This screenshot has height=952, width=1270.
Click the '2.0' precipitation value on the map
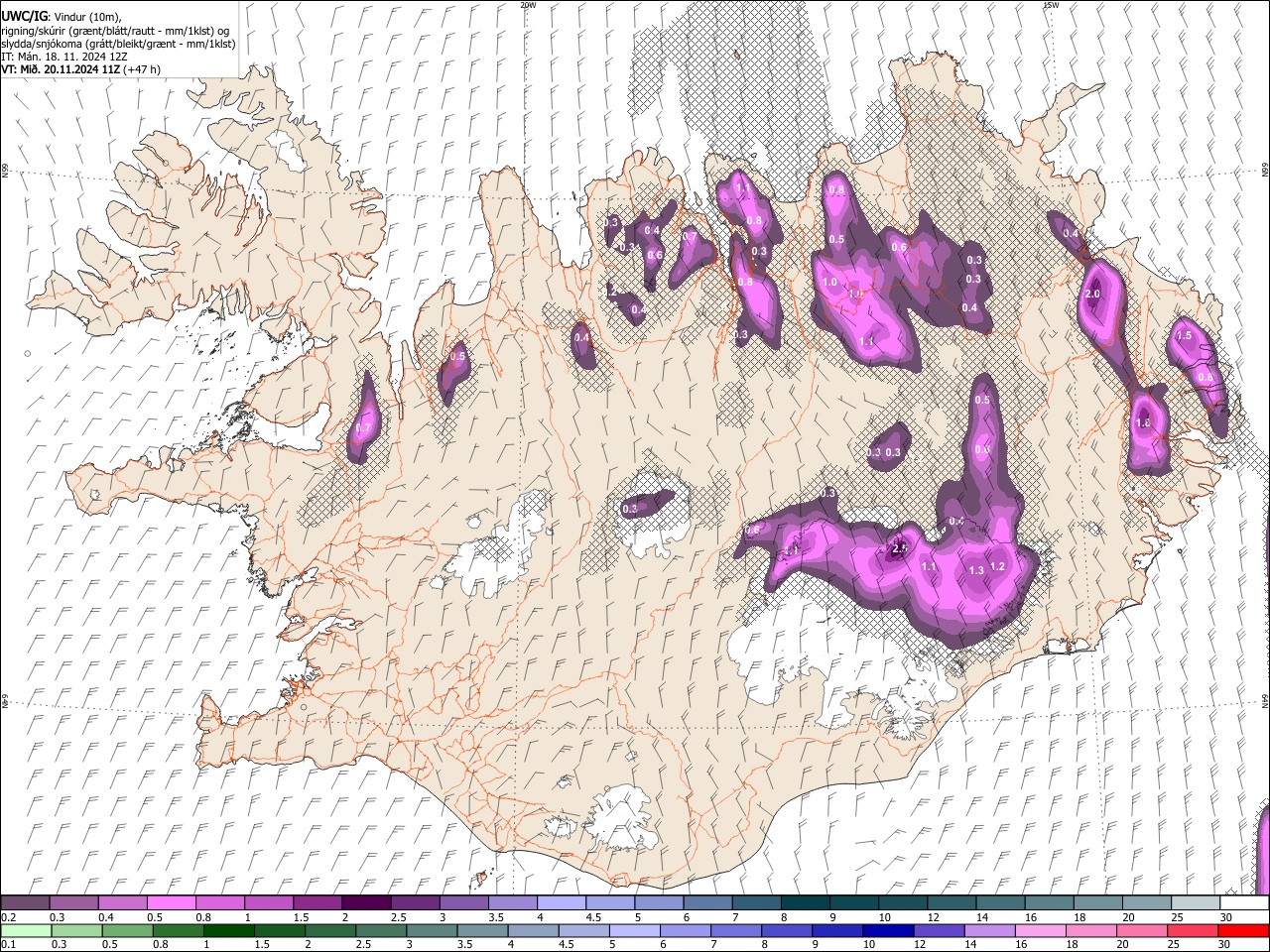pos(1093,295)
